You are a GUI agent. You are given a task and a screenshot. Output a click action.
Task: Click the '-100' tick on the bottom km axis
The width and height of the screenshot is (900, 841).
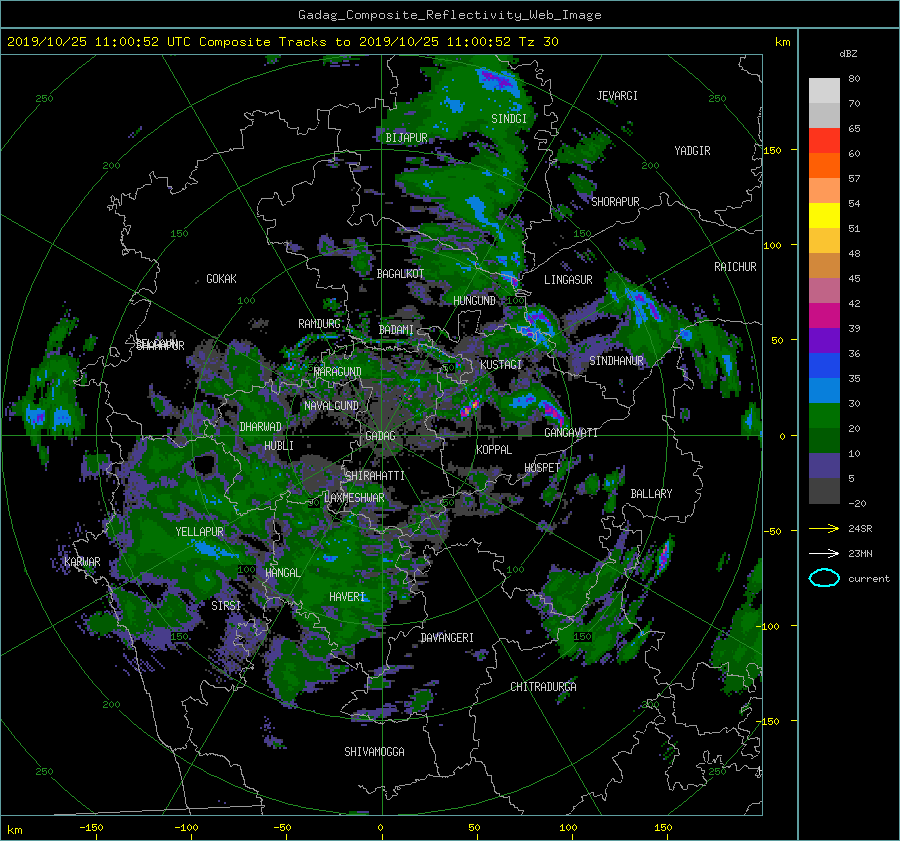(x=186, y=828)
